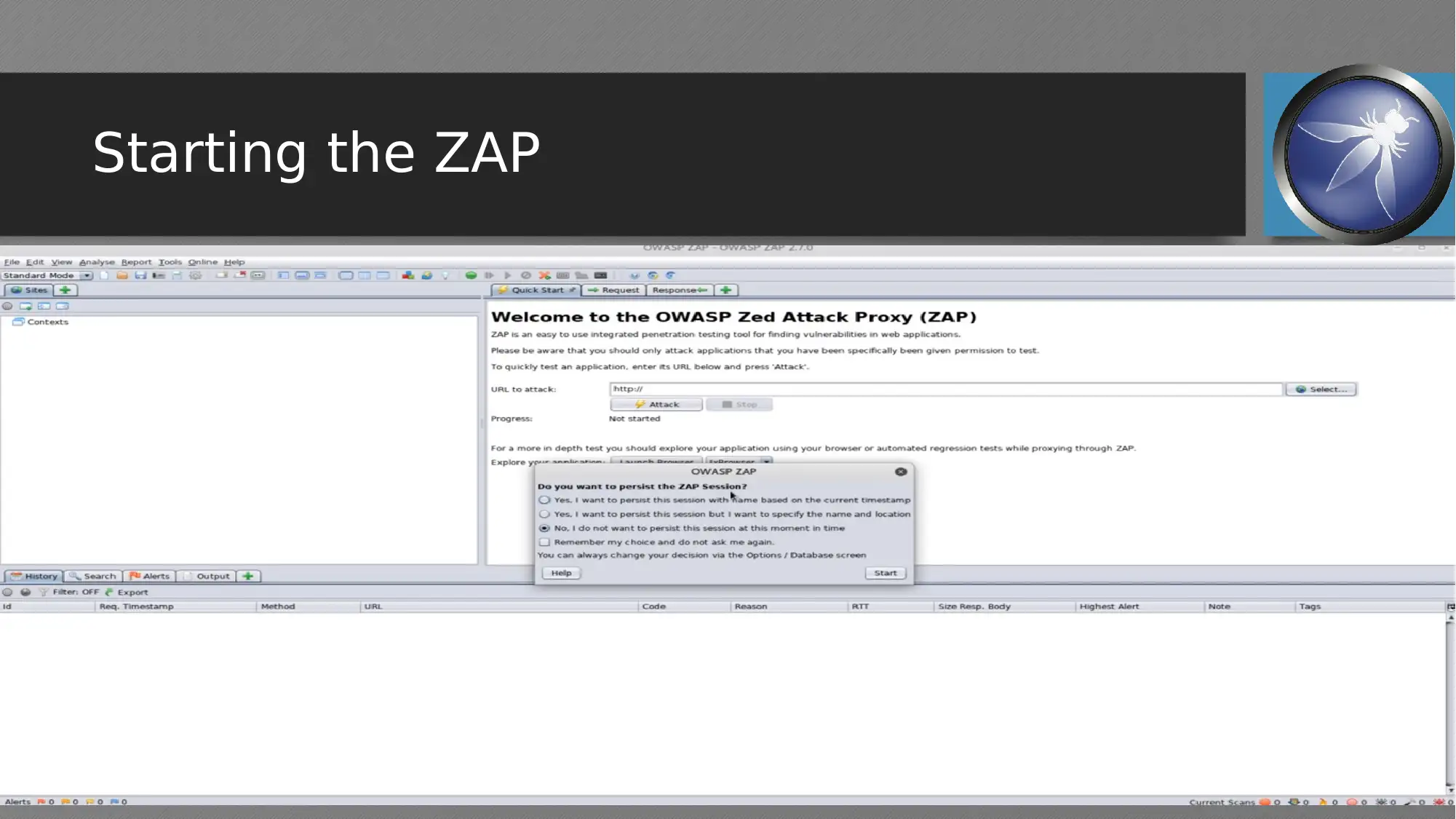Image resolution: width=1456 pixels, height=819 pixels.
Task: Click the Submit and step icon in toolbar
Action: tap(489, 275)
